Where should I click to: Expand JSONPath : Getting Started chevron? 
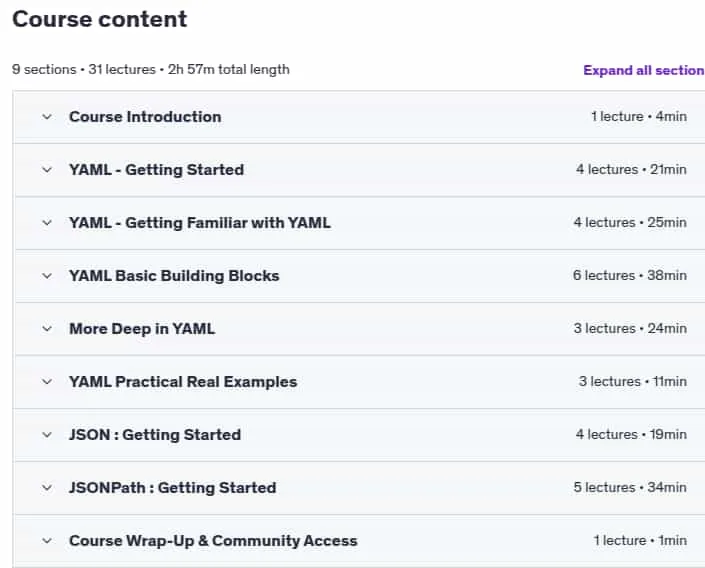pyautogui.click(x=47, y=488)
